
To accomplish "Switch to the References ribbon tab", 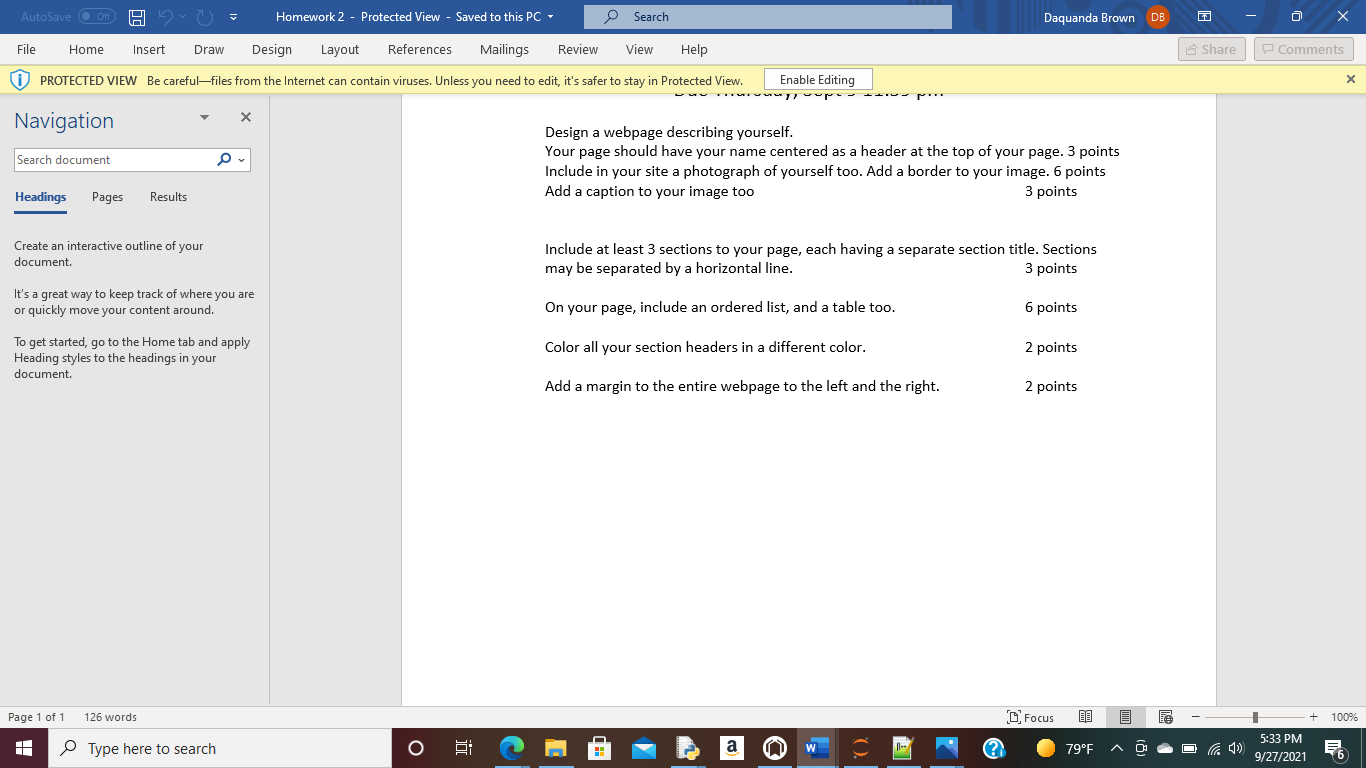I will point(420,49).
